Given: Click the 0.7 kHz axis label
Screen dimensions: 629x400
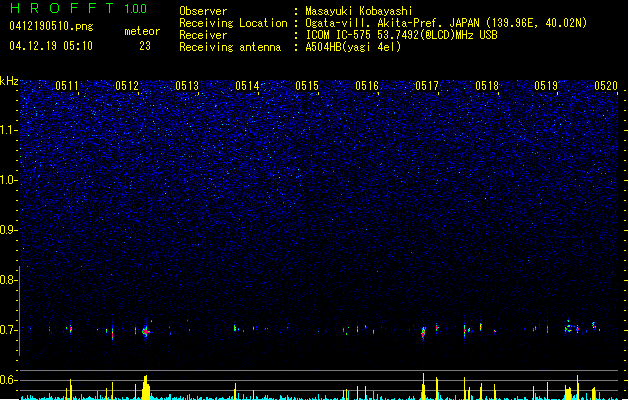Looking at the screenshot, I should [8, 330].
